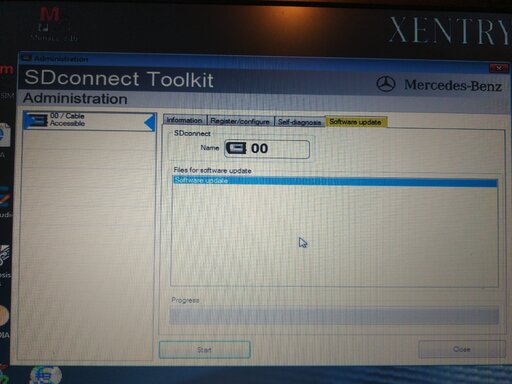Click the SDconnect device icon in left list
The height and width of the screenshot is (384, 512).
click(37, 120)
